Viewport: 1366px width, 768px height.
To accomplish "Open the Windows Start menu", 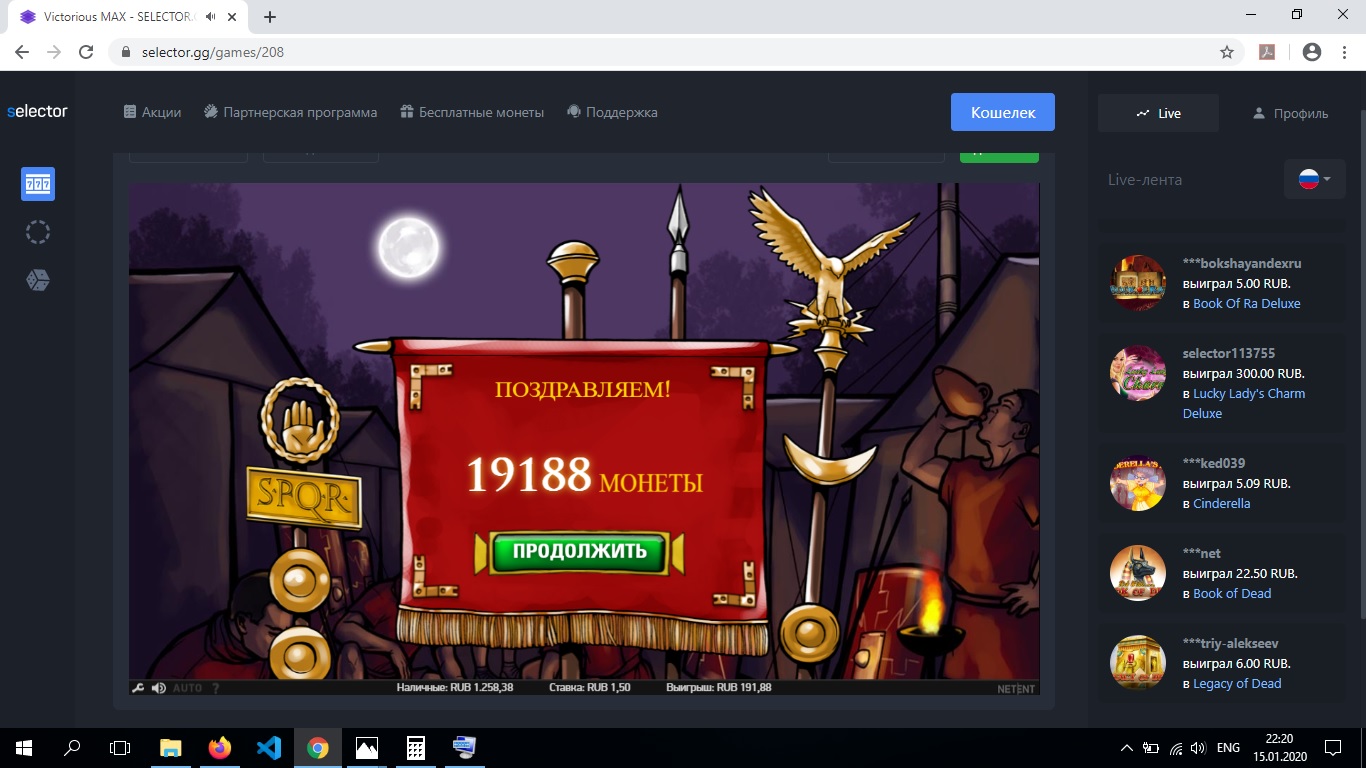I will pyautogui.click(x=24, y=748).
